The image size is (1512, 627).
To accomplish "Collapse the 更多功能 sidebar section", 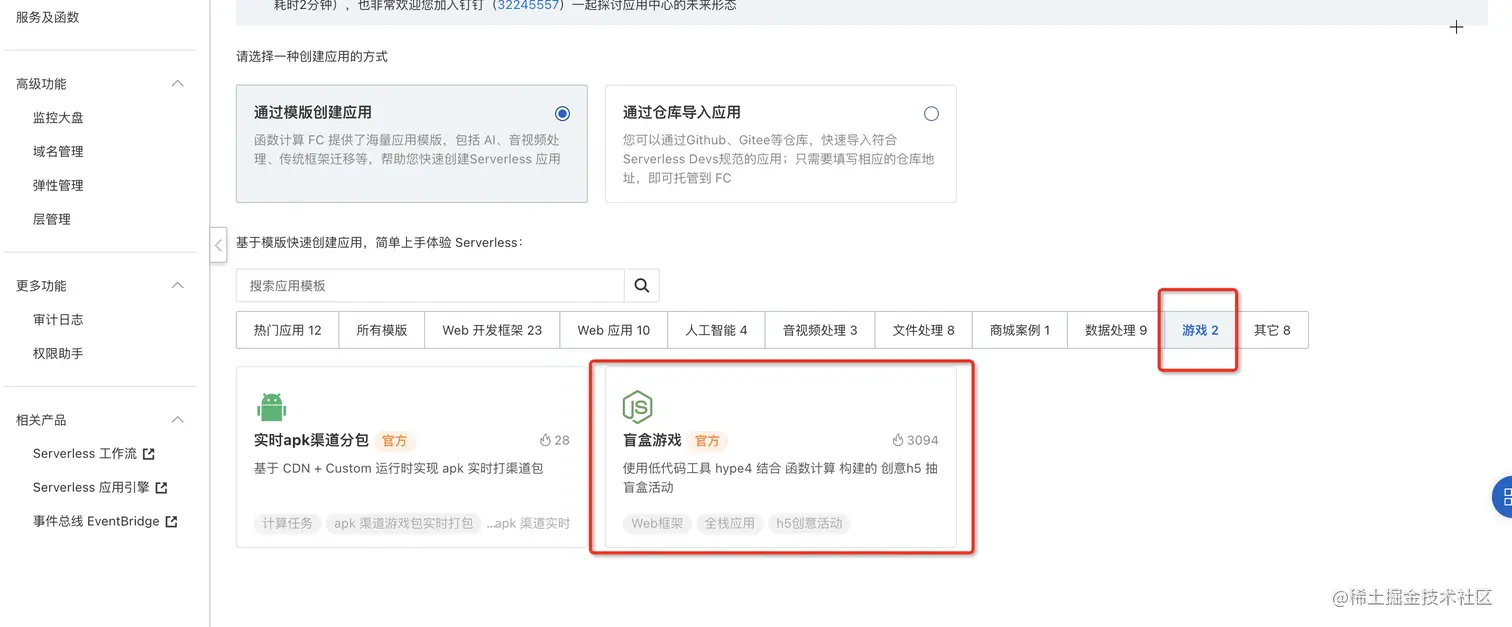I will [178, 286].
